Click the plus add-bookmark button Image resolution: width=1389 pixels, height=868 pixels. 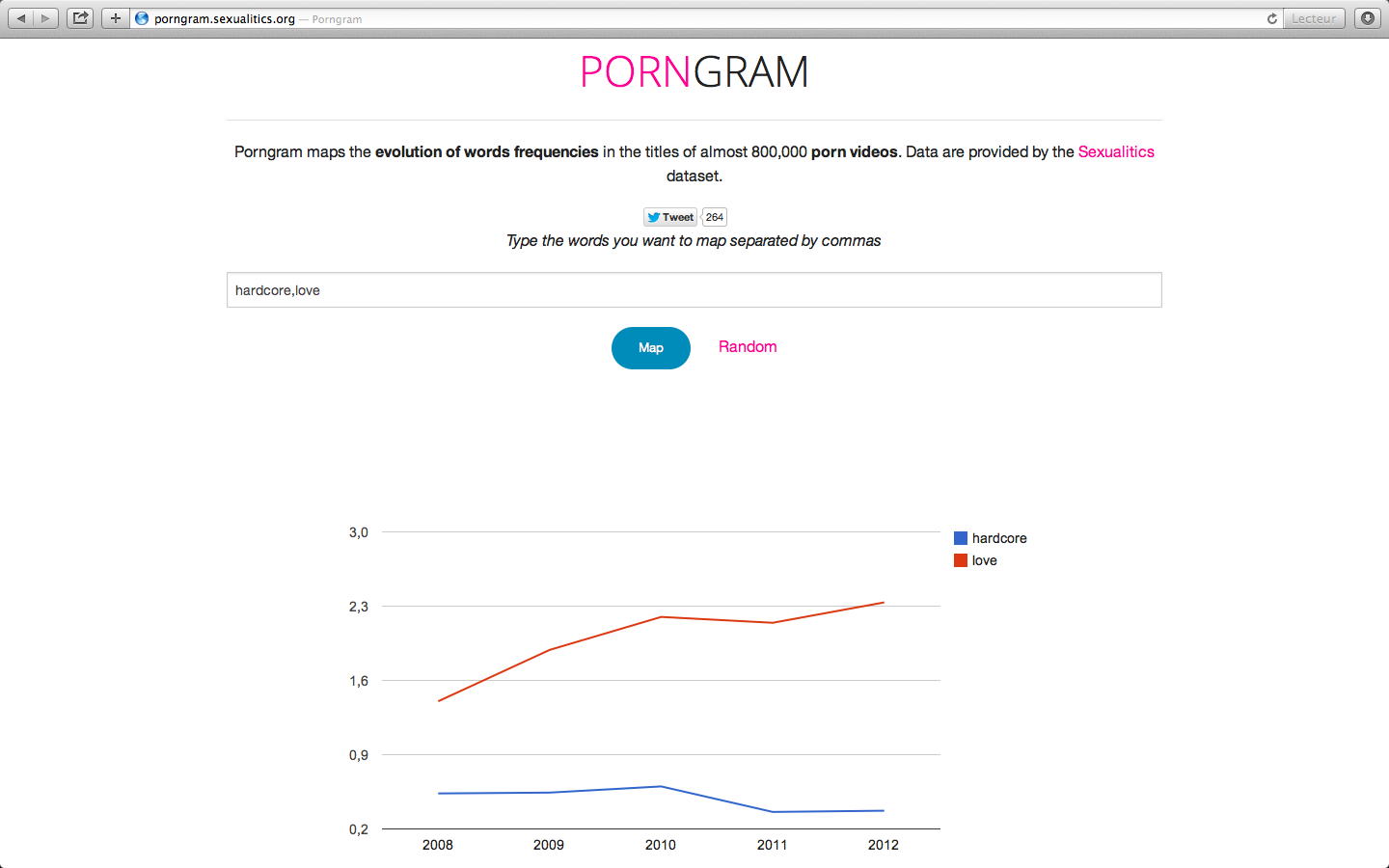[116, 18]
